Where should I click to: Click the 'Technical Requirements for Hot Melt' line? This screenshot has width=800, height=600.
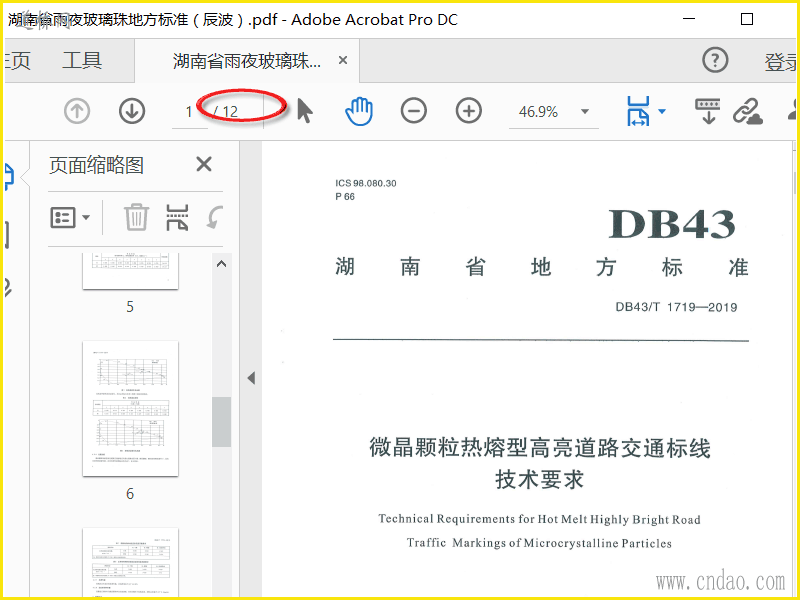click(x=539, y=519)
